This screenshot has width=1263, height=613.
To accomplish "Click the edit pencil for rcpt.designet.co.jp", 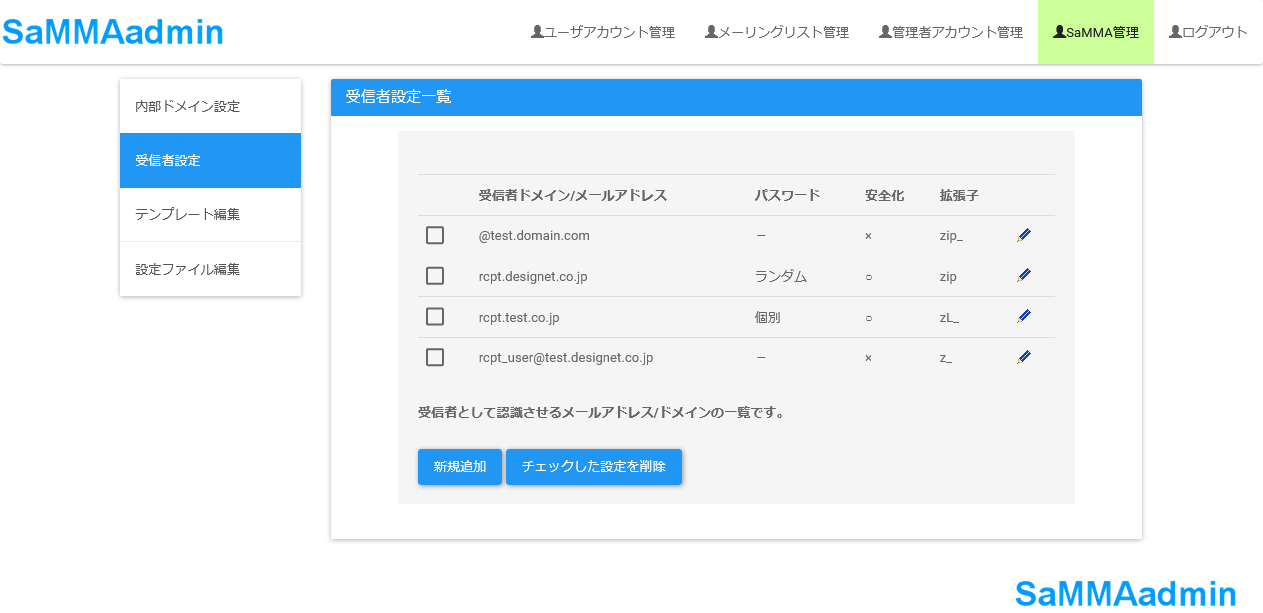I will click(x=1023, y=276).
